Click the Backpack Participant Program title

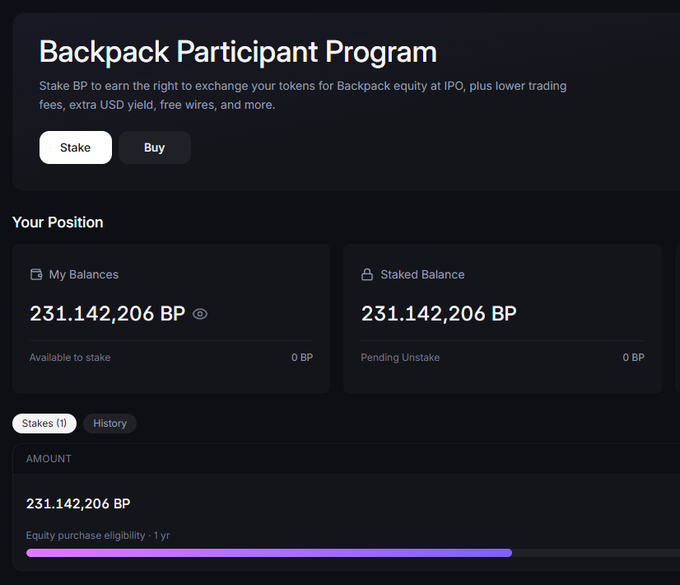(238, 52)
